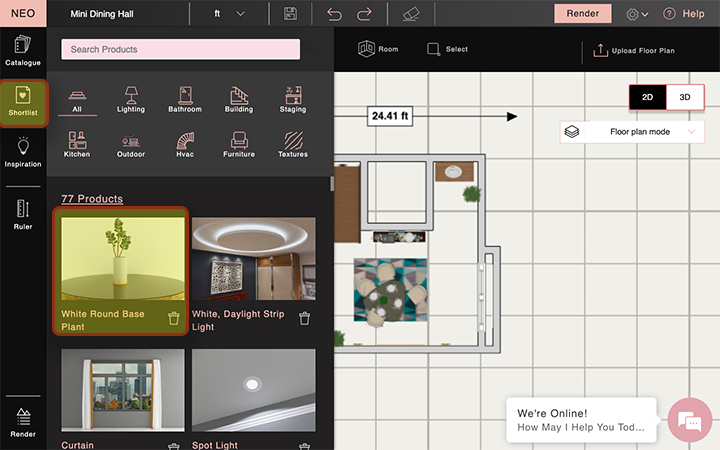Select the eraser tool in top bar
This screenshot has width=720, height=450.
411,14
